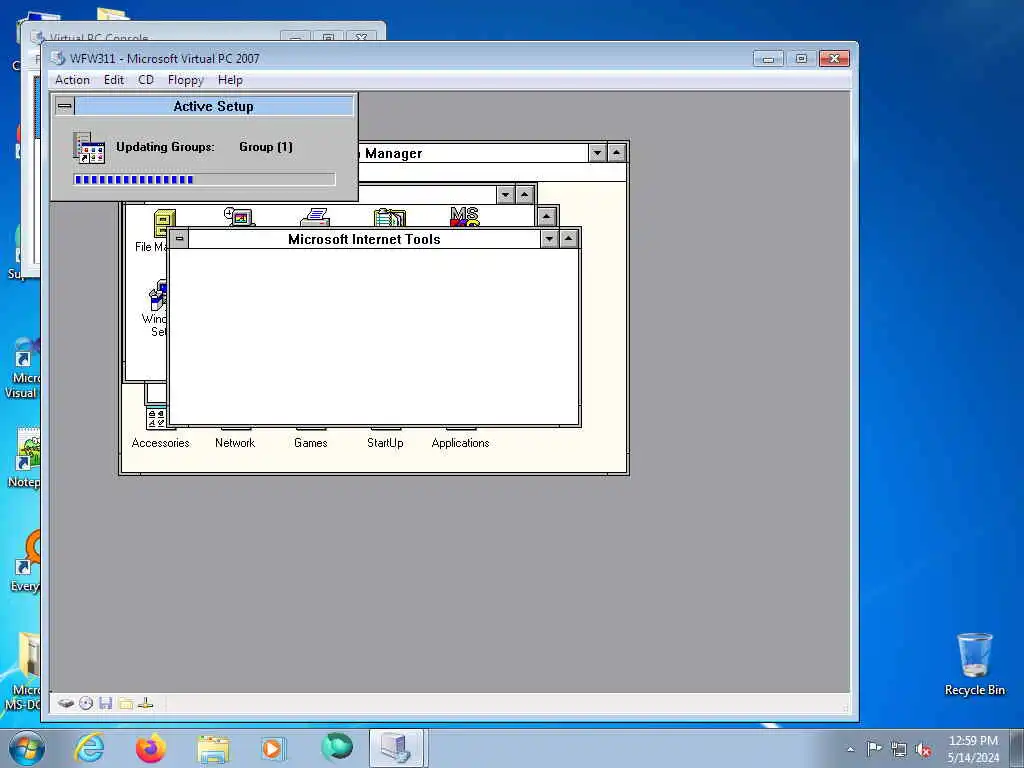Maximize the Main group window behind Internet Tools

pyautogui.click(x=524, y=195)
